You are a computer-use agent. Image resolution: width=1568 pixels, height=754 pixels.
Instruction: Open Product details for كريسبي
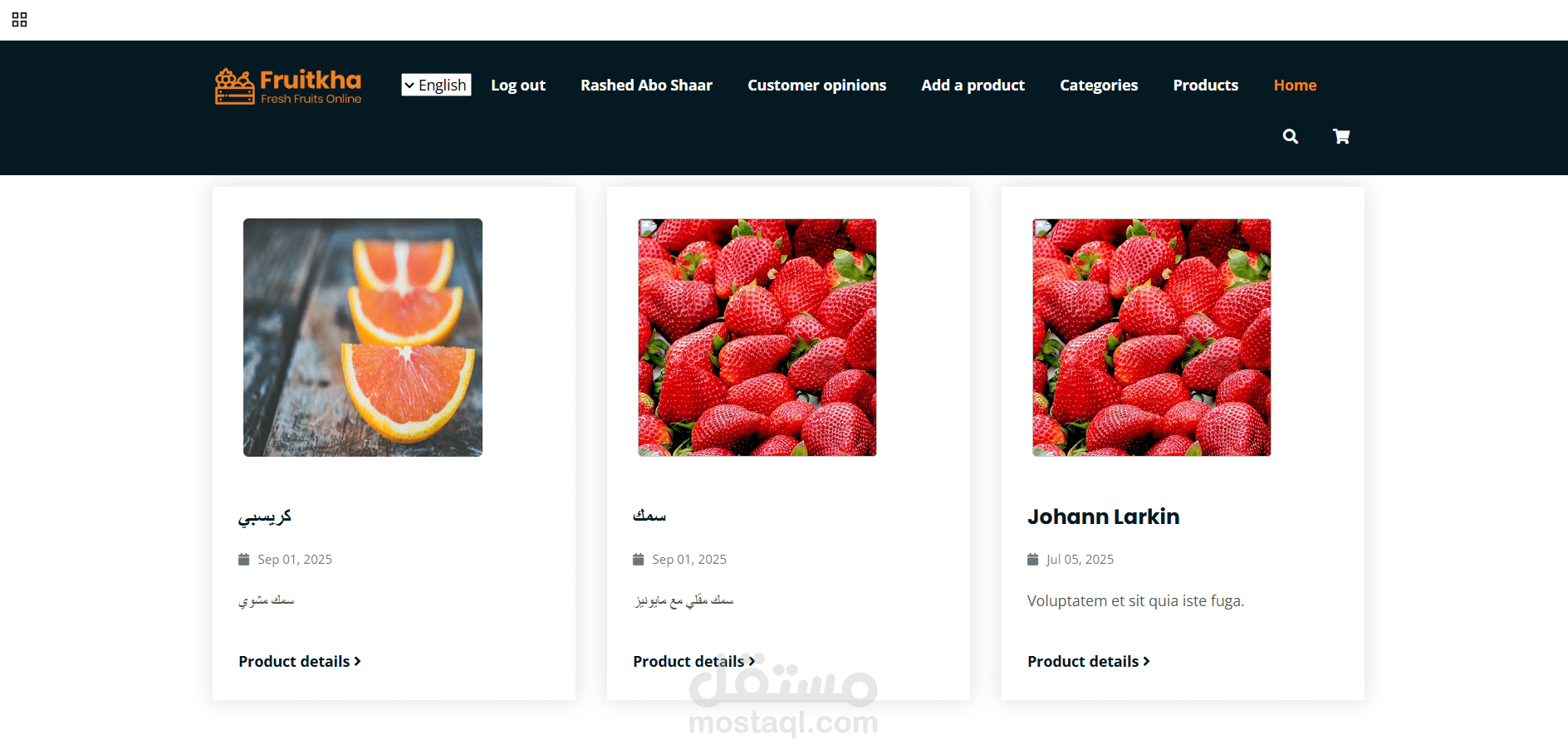point(300,662)
